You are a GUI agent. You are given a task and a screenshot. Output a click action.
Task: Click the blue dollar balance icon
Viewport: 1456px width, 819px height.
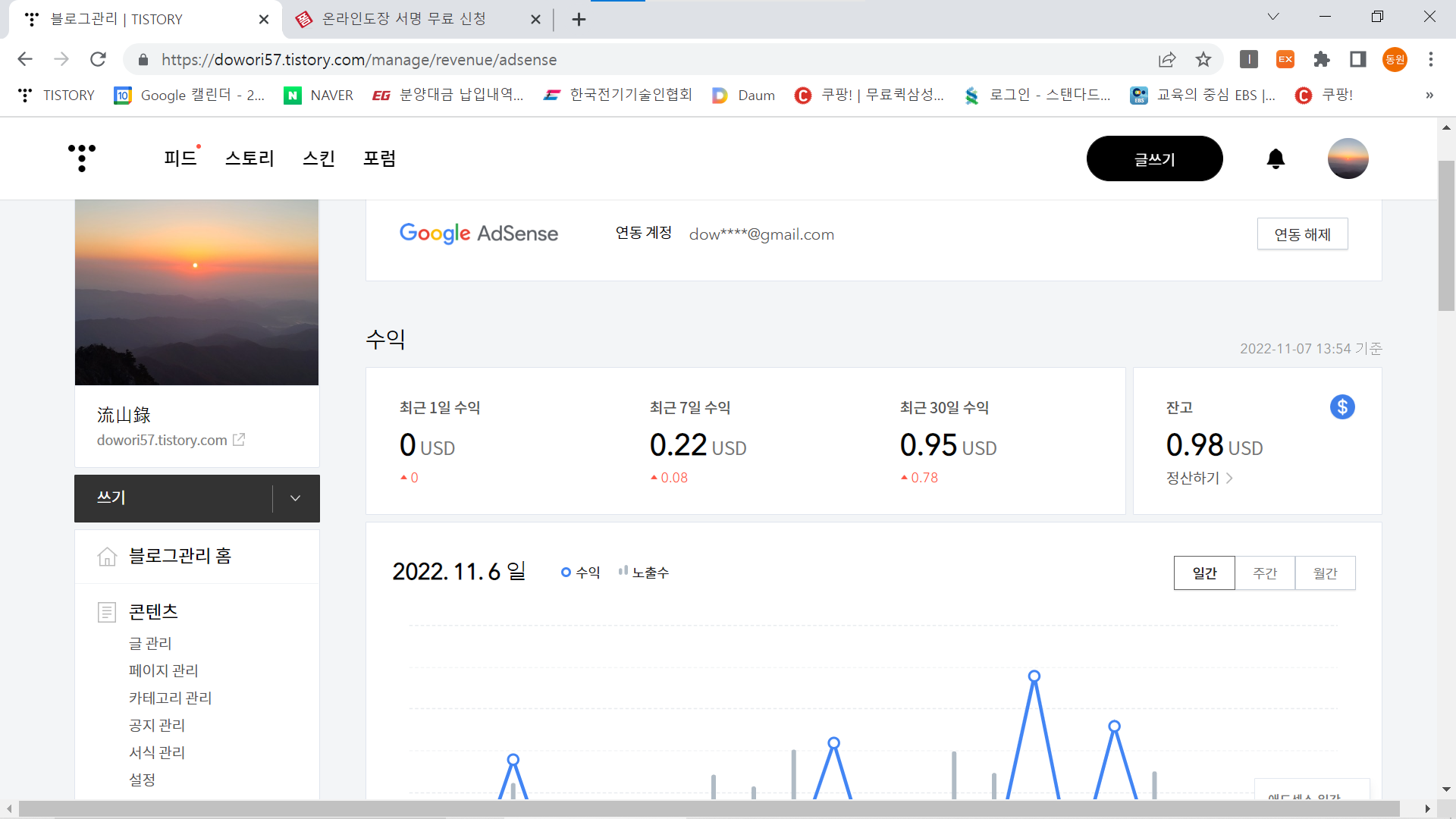pos(1341,407)
